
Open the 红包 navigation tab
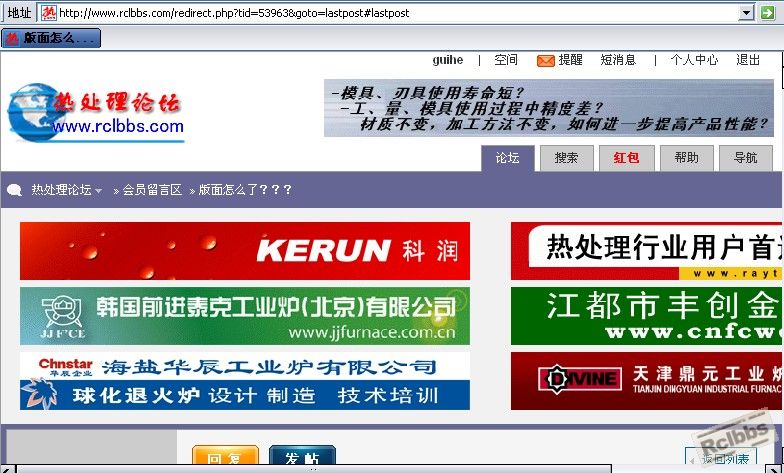(626, 158)
